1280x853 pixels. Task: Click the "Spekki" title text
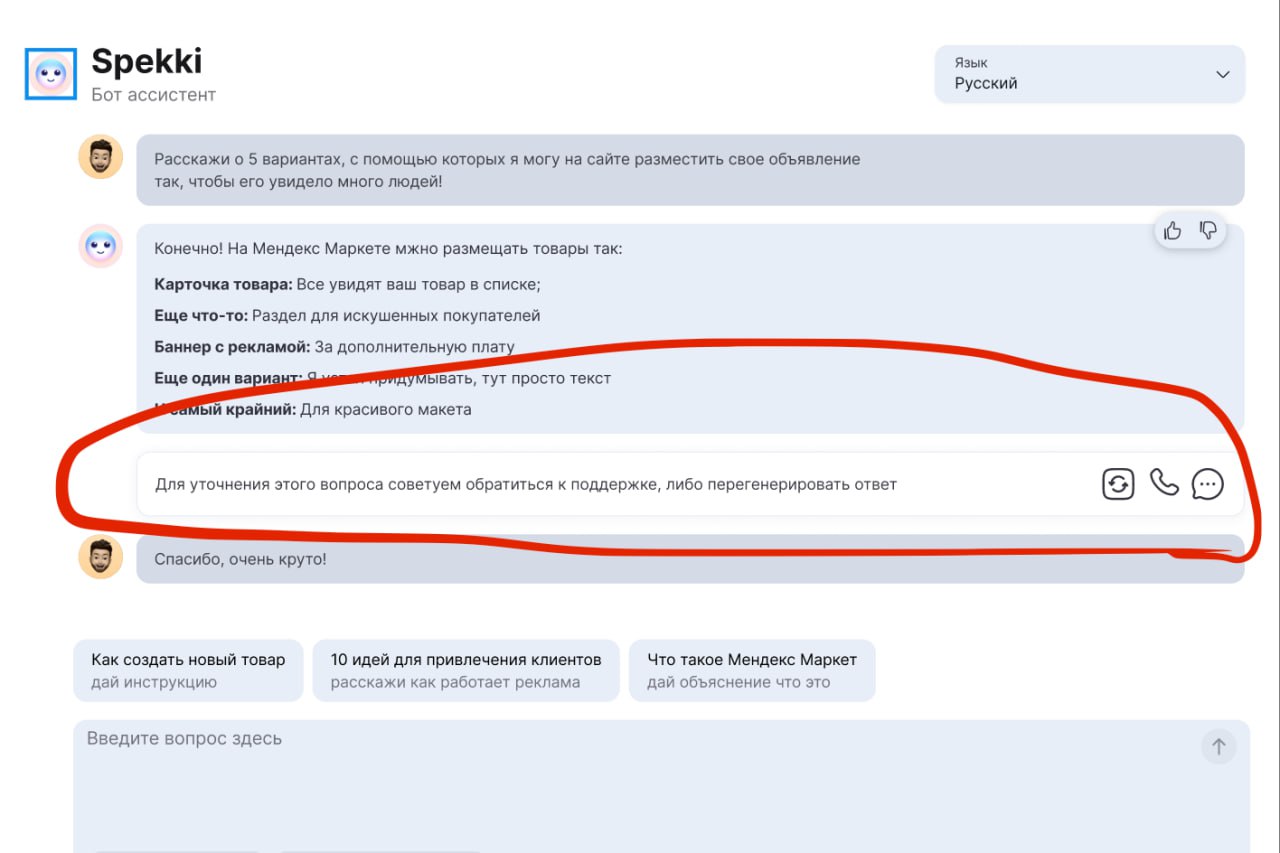point(147,61)
